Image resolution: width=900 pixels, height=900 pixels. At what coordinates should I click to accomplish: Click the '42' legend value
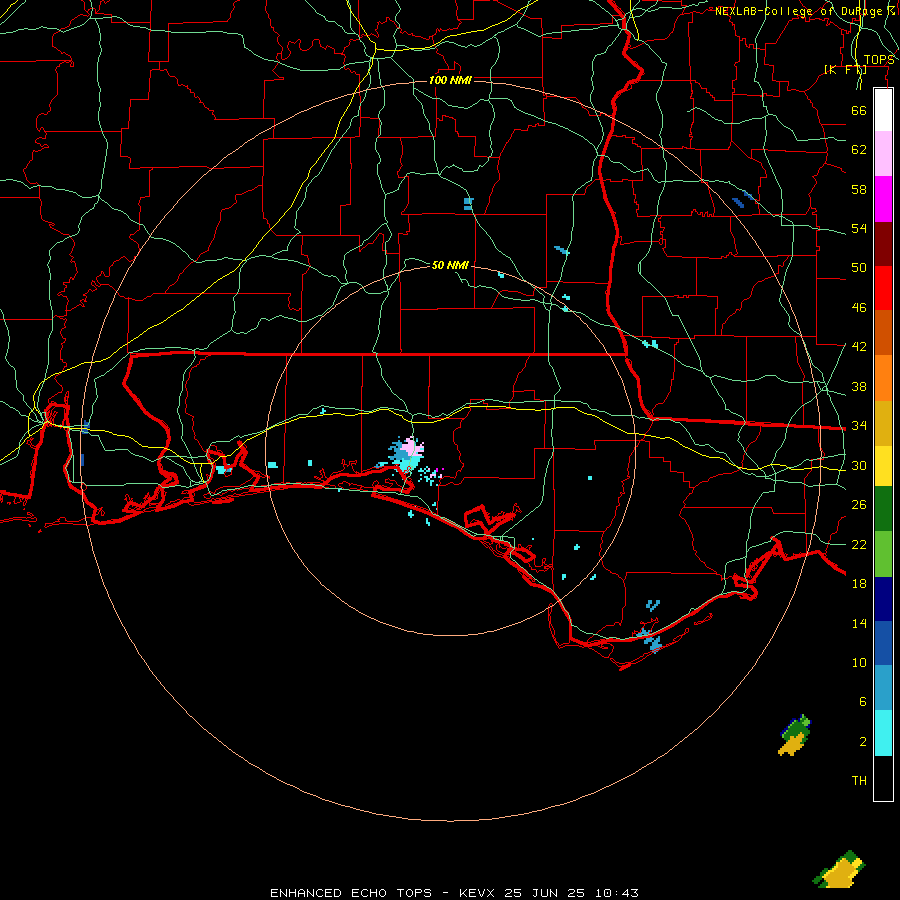(859, 347)
